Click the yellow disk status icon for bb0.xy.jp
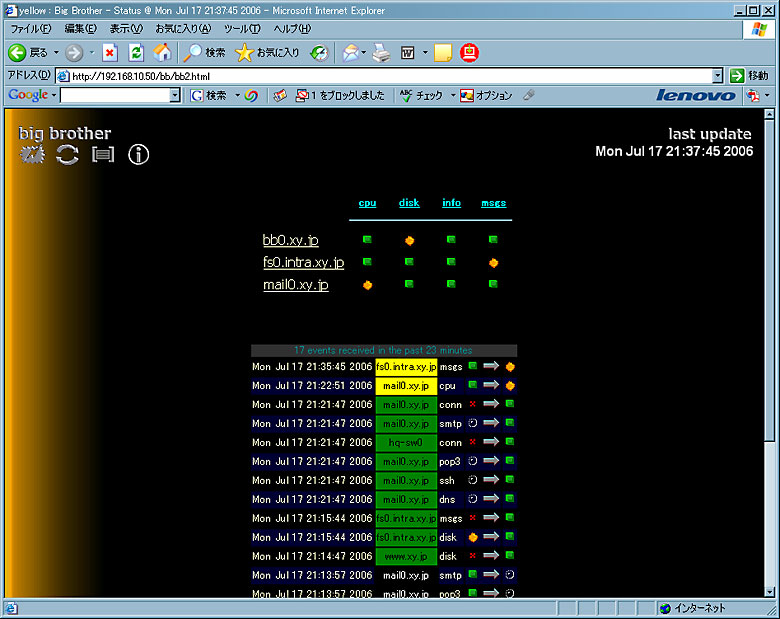This screenshot has height=619, width=780. 409,240
